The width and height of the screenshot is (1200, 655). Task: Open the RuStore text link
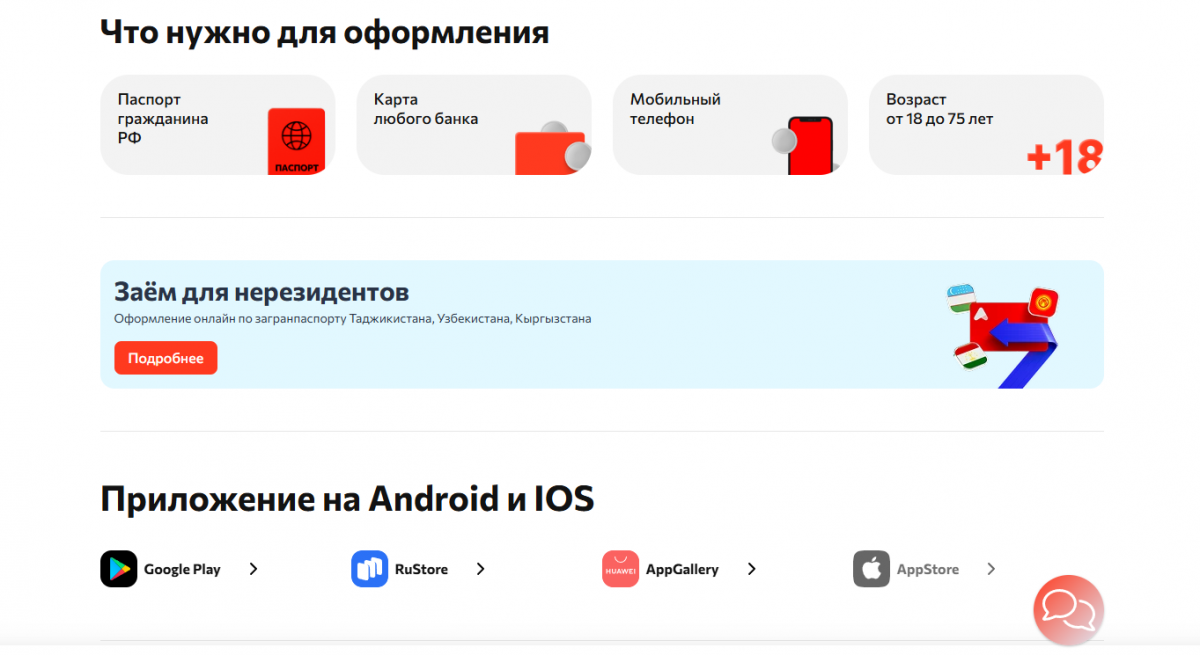(x=421, y=569)
